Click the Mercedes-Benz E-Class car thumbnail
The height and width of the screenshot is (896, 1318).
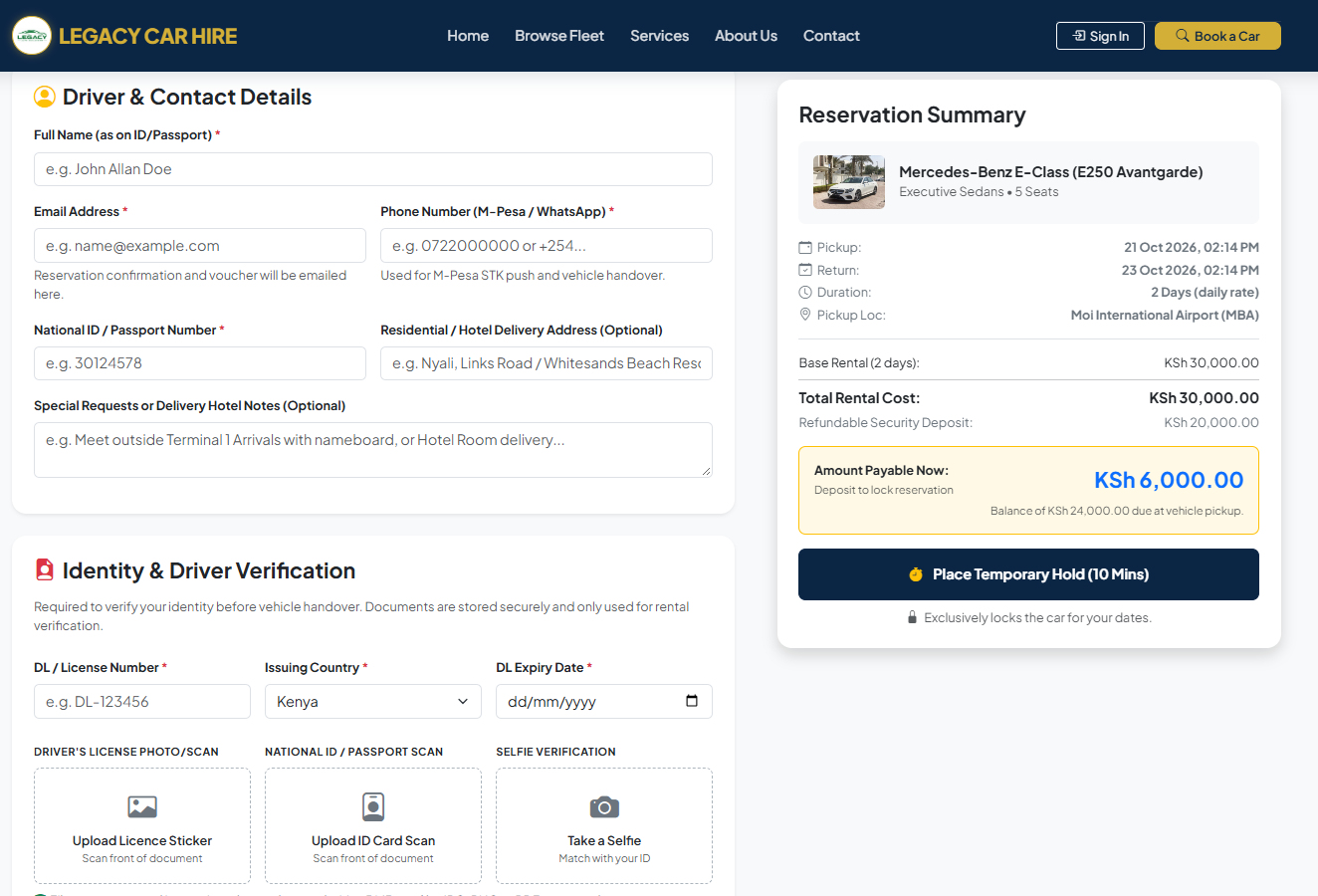849,182
